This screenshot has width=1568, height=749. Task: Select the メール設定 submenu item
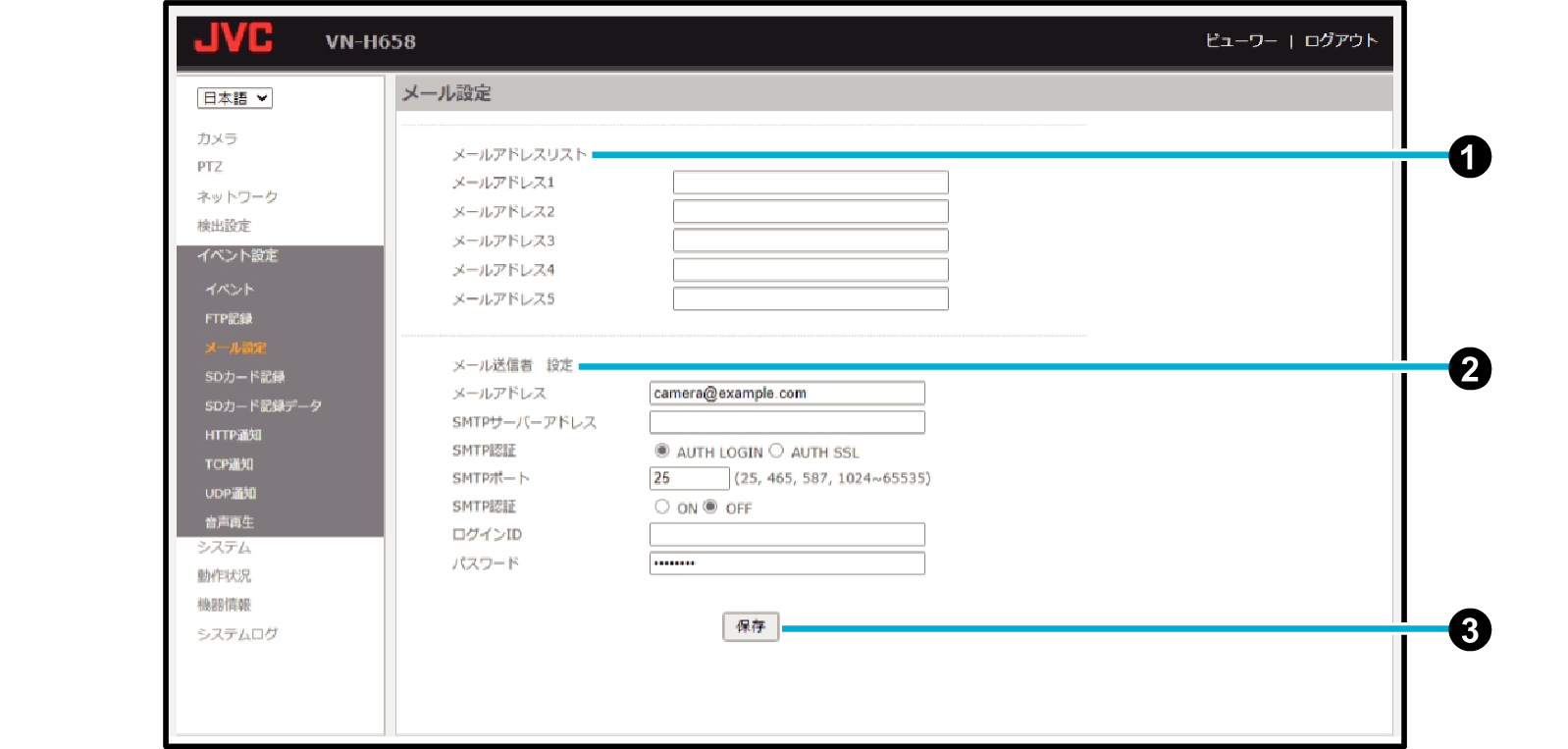[x=235, y=348]
